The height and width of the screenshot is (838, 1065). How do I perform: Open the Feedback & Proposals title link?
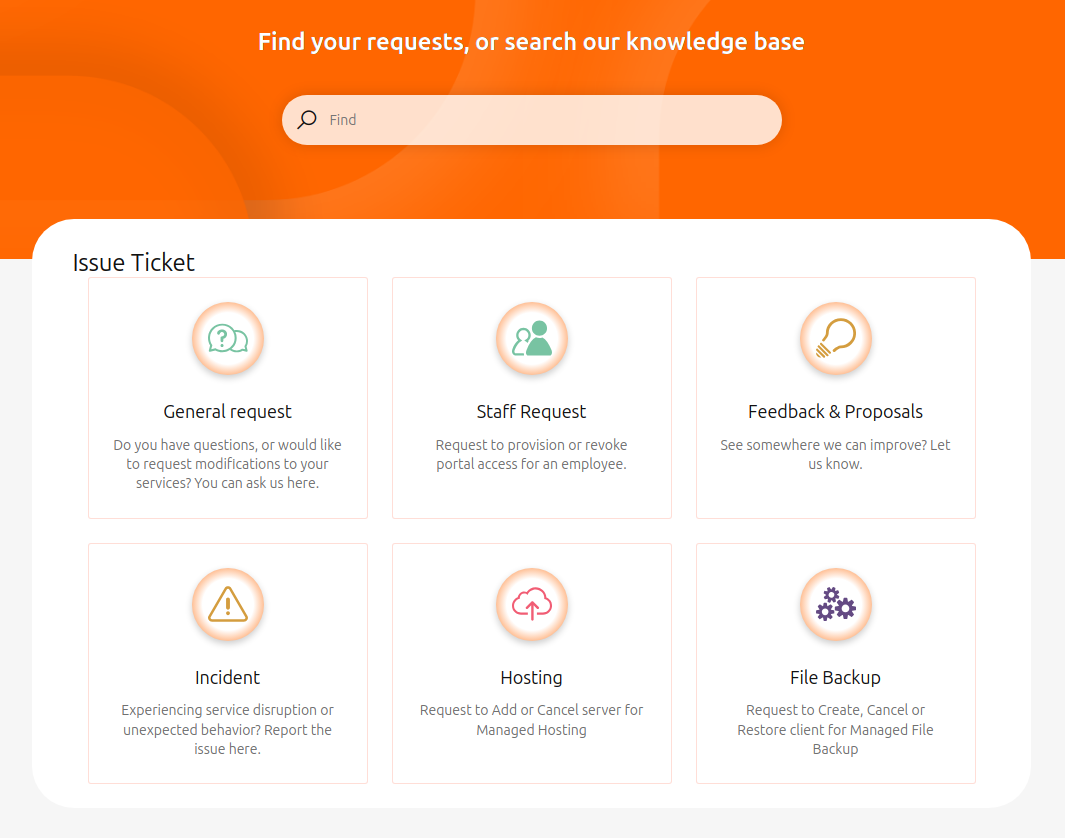point(836,412)
